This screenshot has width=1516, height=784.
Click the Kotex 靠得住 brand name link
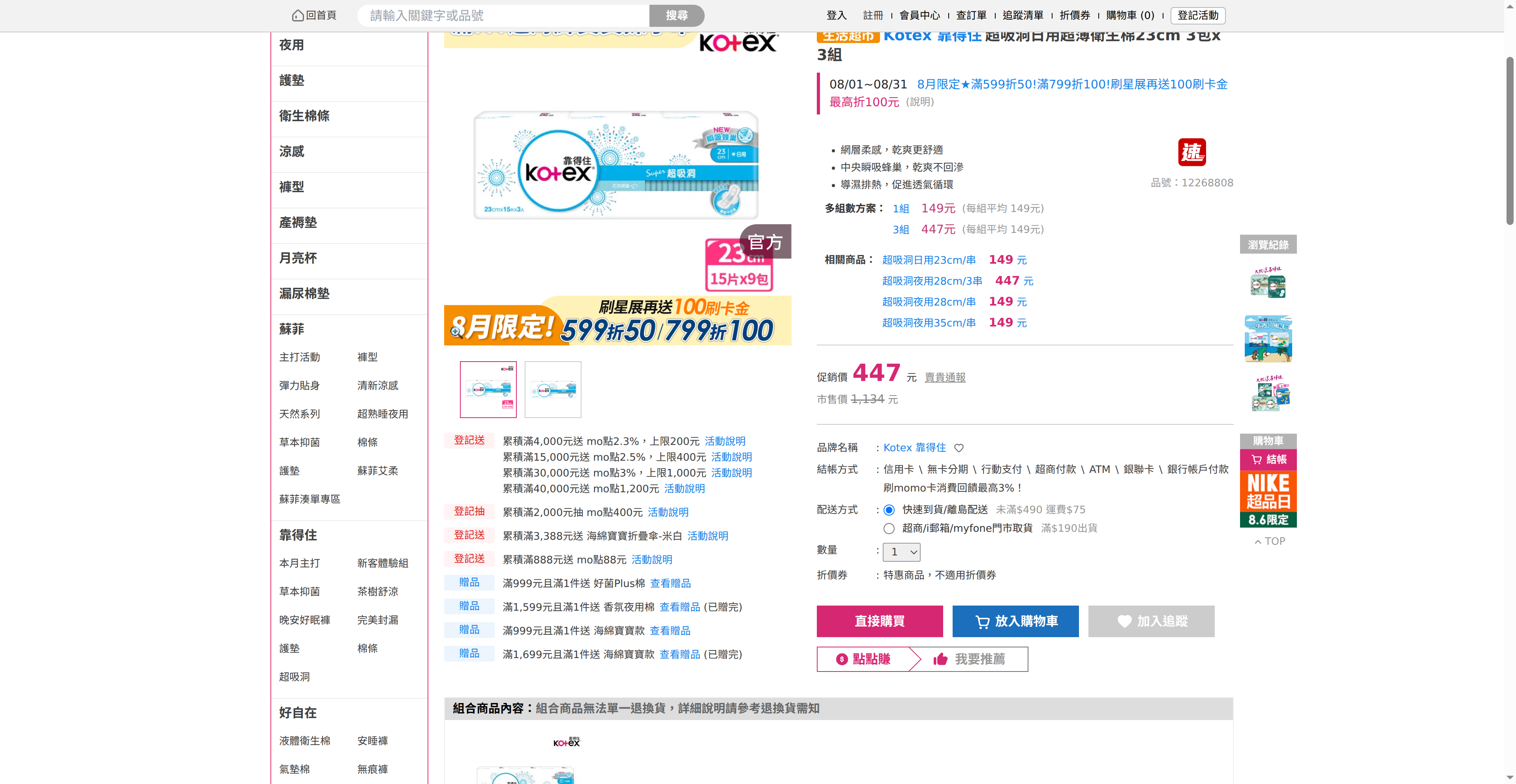point(915,448)
